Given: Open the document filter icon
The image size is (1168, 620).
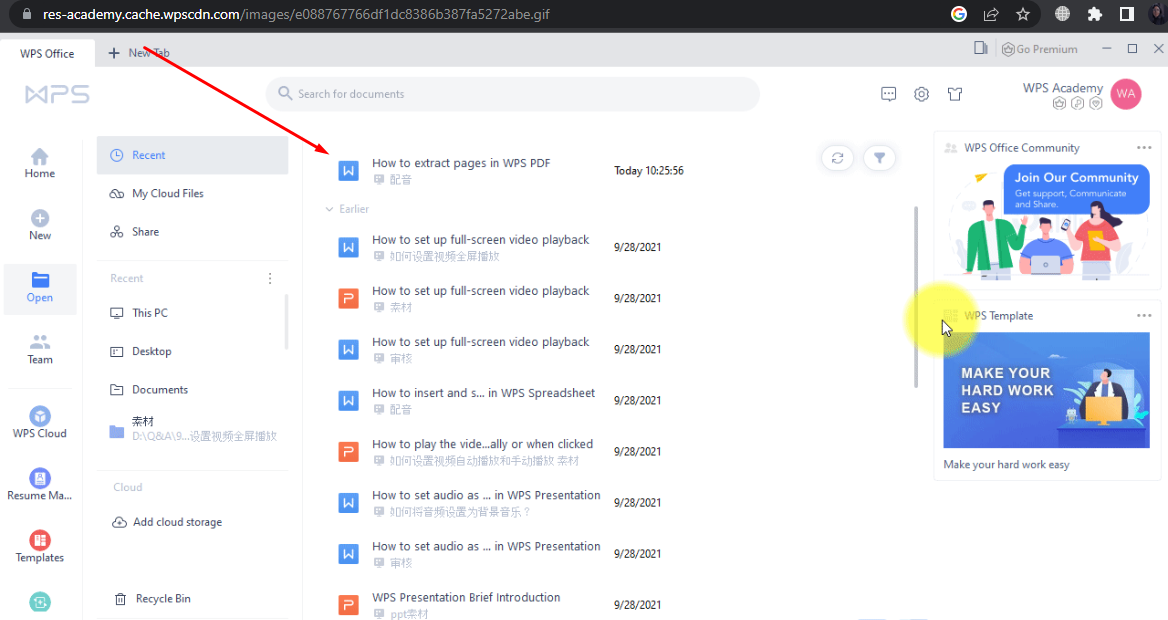Looking at the screenshot, I should coord(880,157).
